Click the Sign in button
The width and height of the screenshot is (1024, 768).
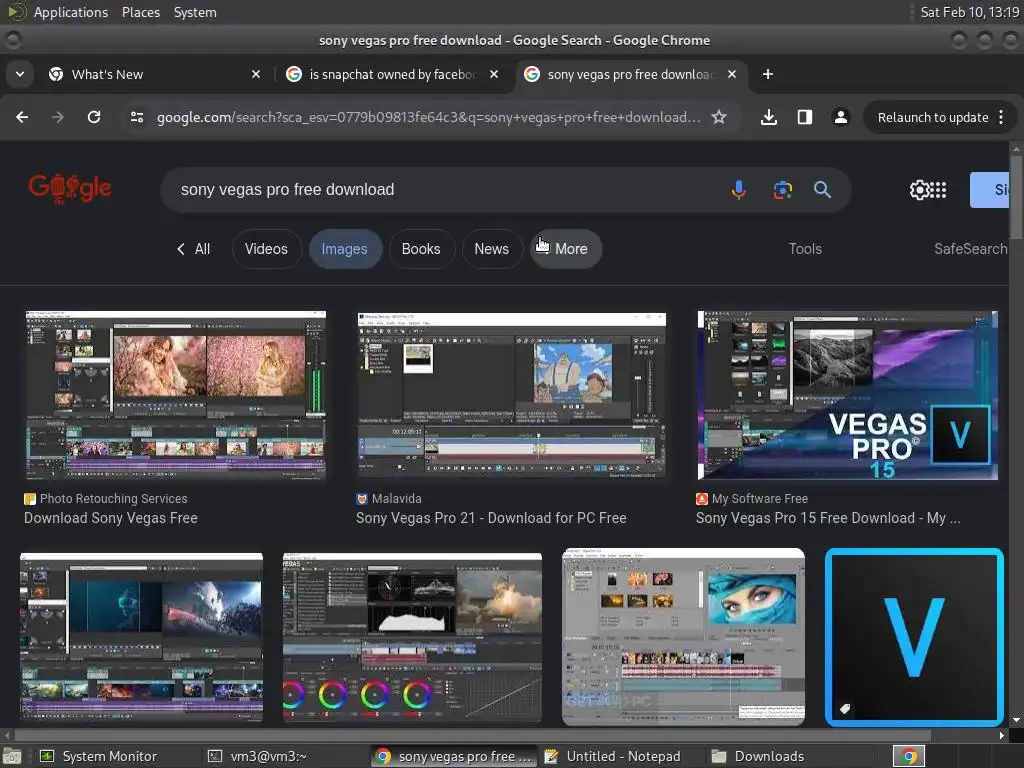[x=990, y=190]
